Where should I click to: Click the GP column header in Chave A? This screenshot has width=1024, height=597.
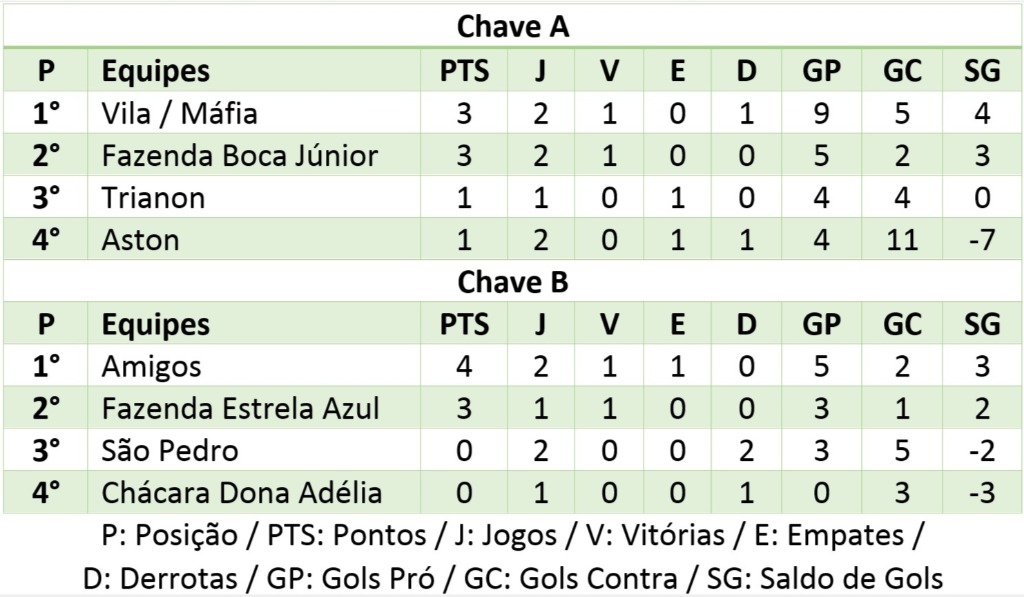[821, 71]
